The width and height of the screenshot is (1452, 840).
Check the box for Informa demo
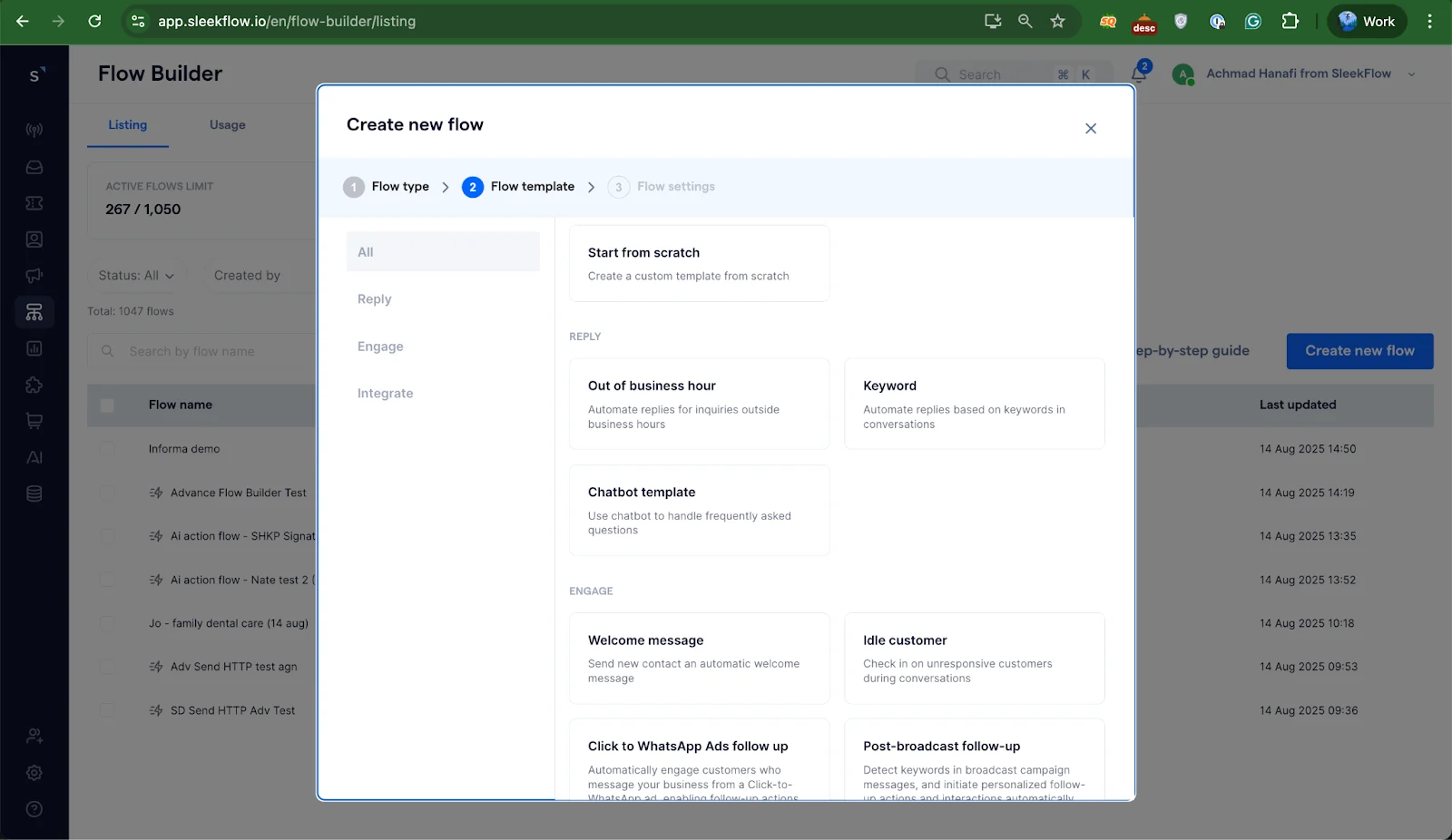tap(107, 449)
